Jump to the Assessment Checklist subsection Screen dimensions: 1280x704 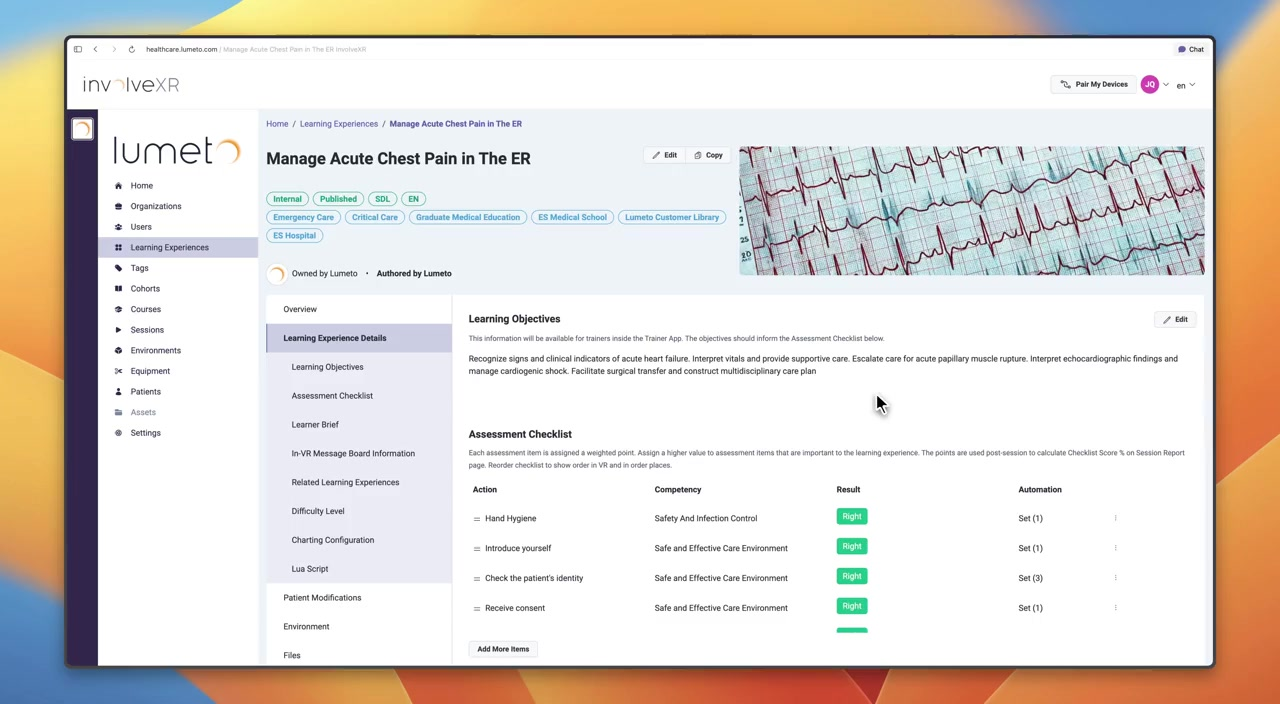point(332,396)
